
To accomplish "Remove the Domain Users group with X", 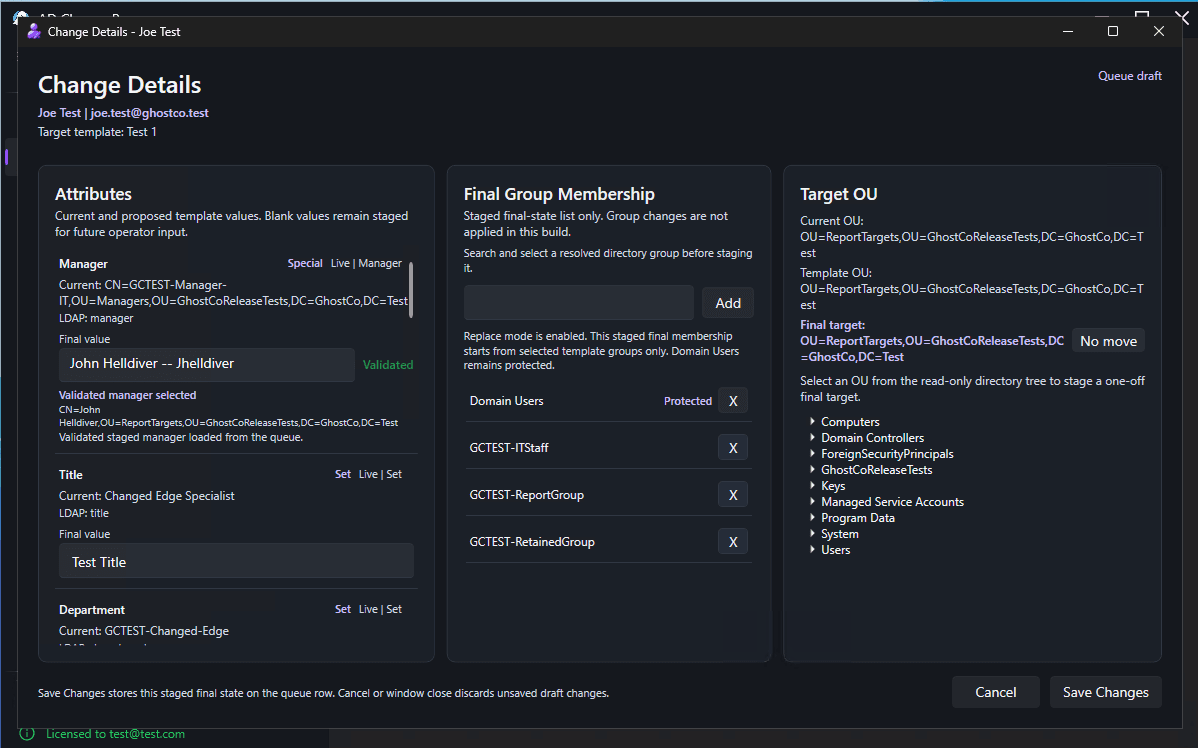I will point(733,401).
